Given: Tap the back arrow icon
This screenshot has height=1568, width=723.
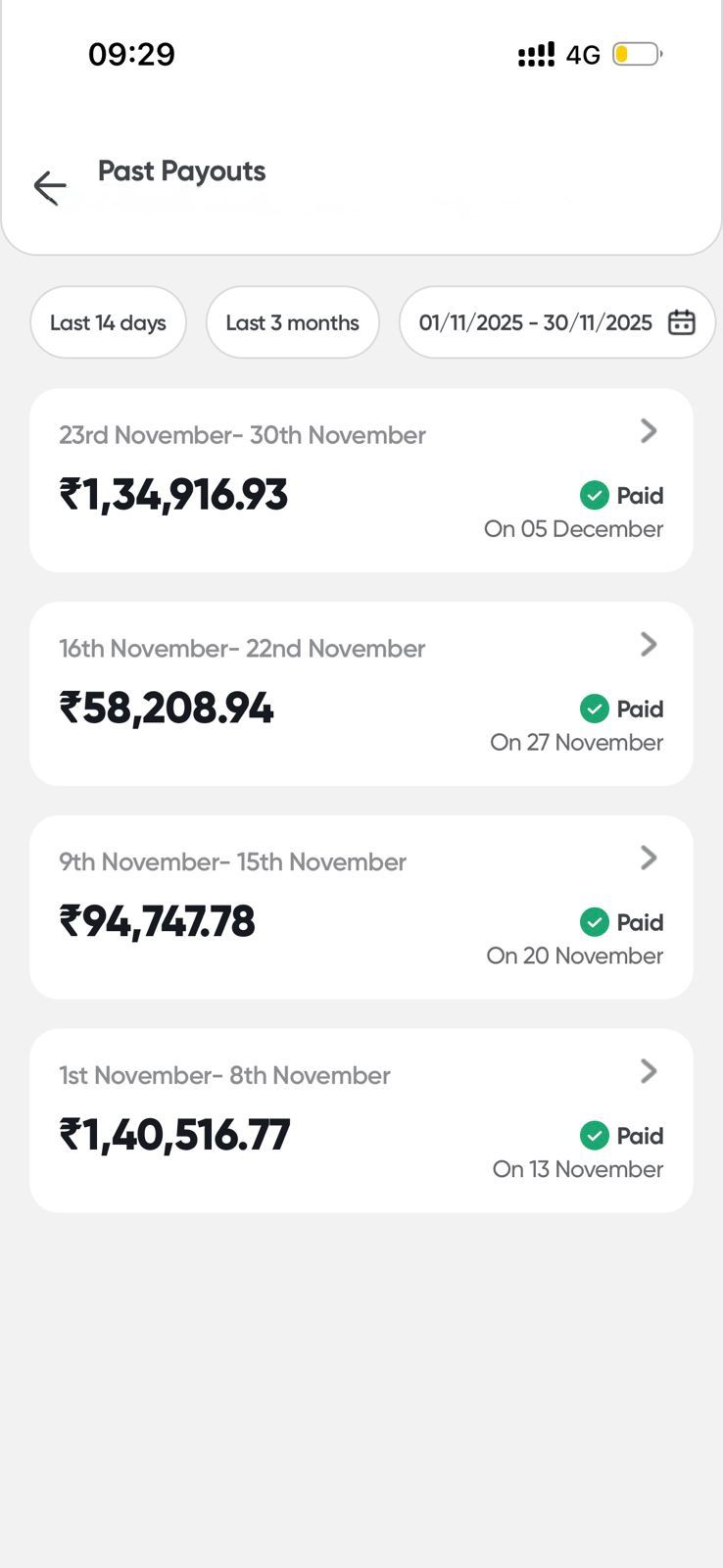Looking at the screenshot, I should [50, 186].
